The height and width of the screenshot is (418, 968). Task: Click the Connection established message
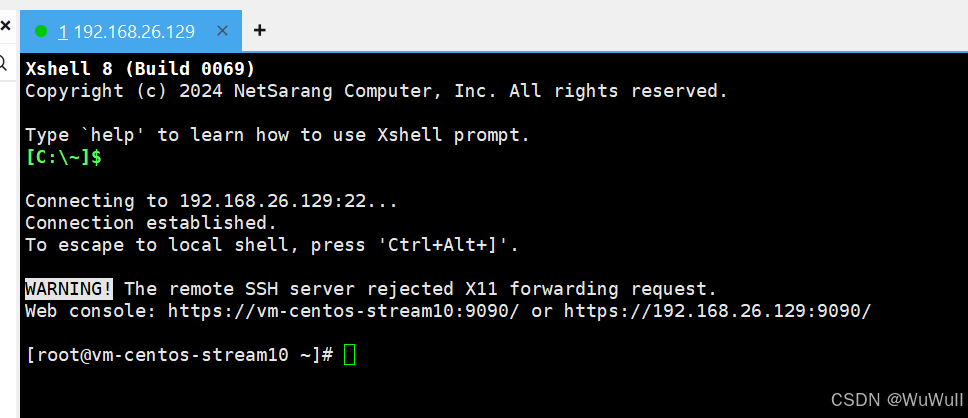tap(151, 223)
